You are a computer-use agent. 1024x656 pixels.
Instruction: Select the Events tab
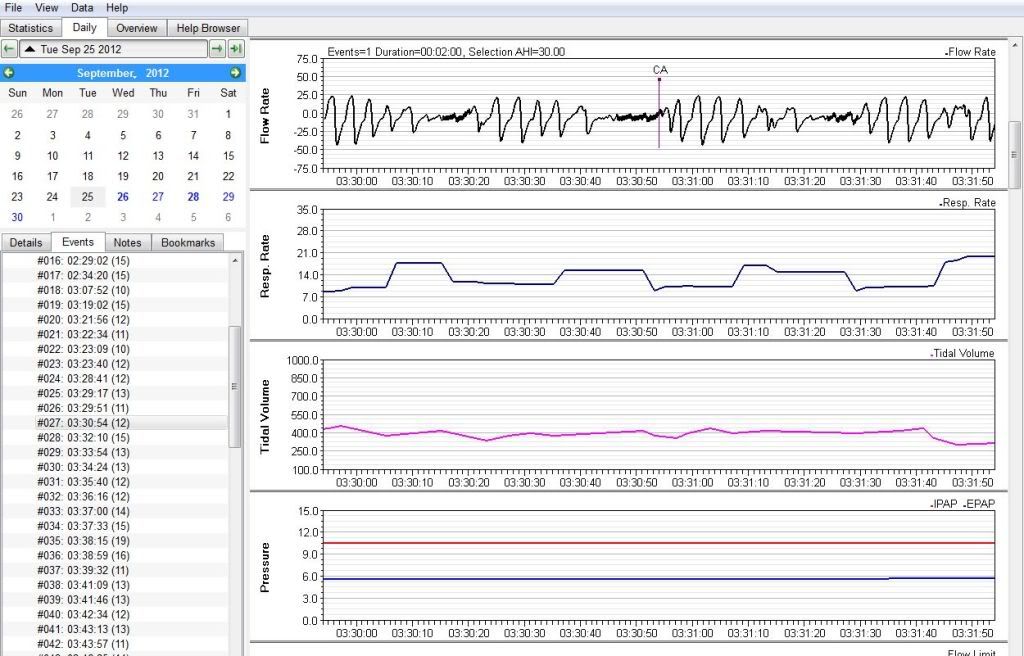[78, 242]
